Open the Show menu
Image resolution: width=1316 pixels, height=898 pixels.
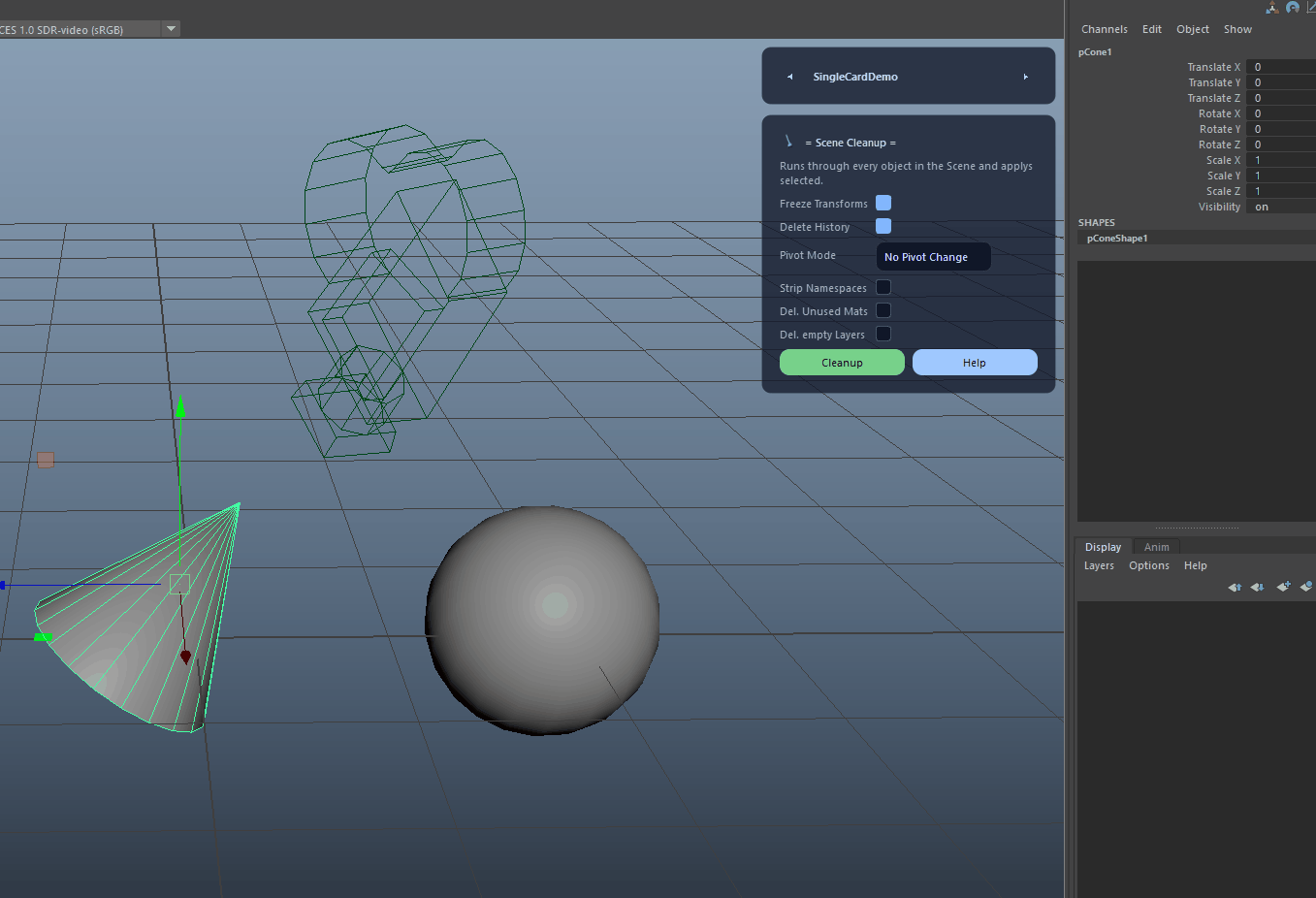[x=1237, y=29]
